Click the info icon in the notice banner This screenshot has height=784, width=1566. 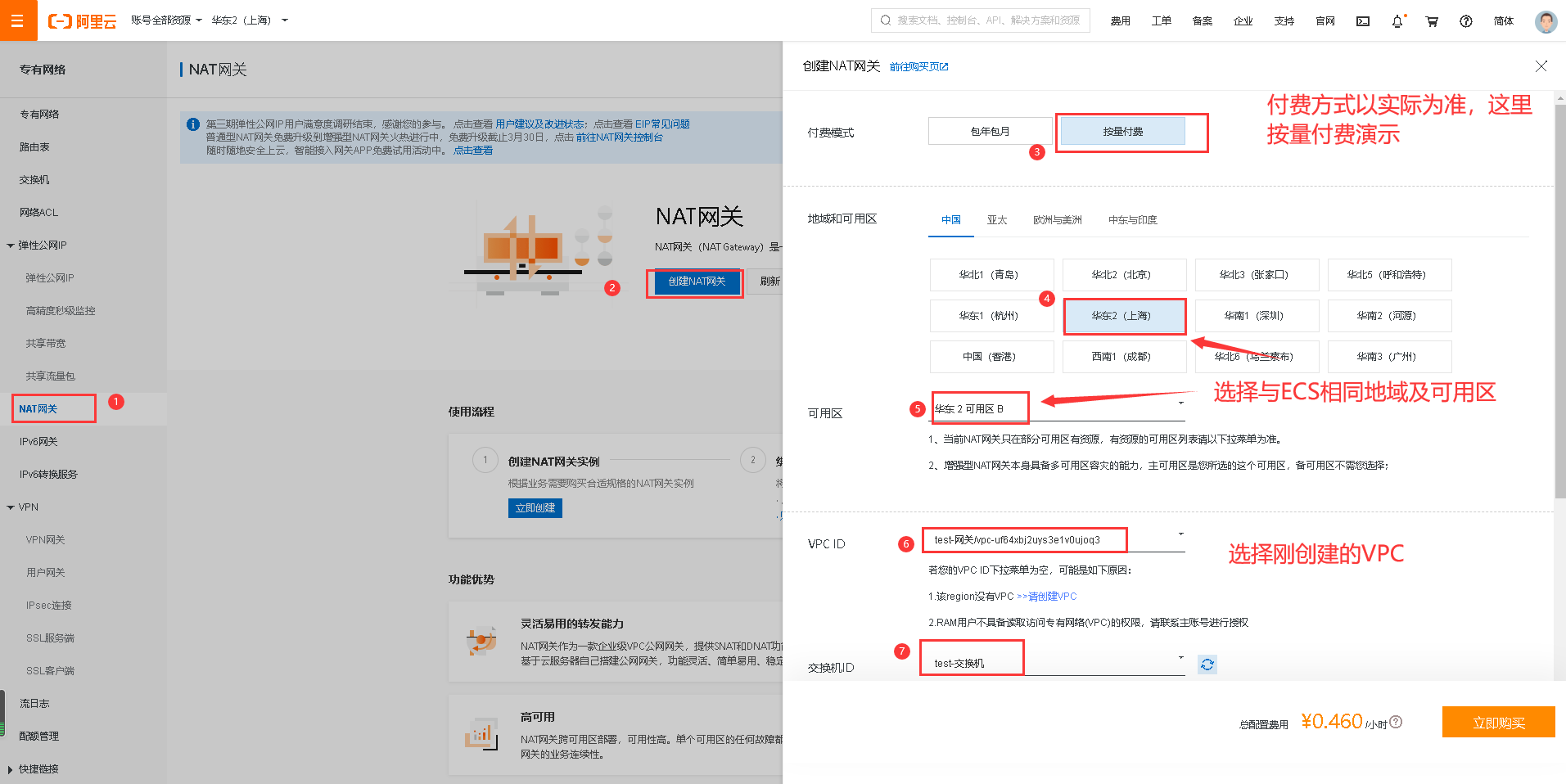193,124
